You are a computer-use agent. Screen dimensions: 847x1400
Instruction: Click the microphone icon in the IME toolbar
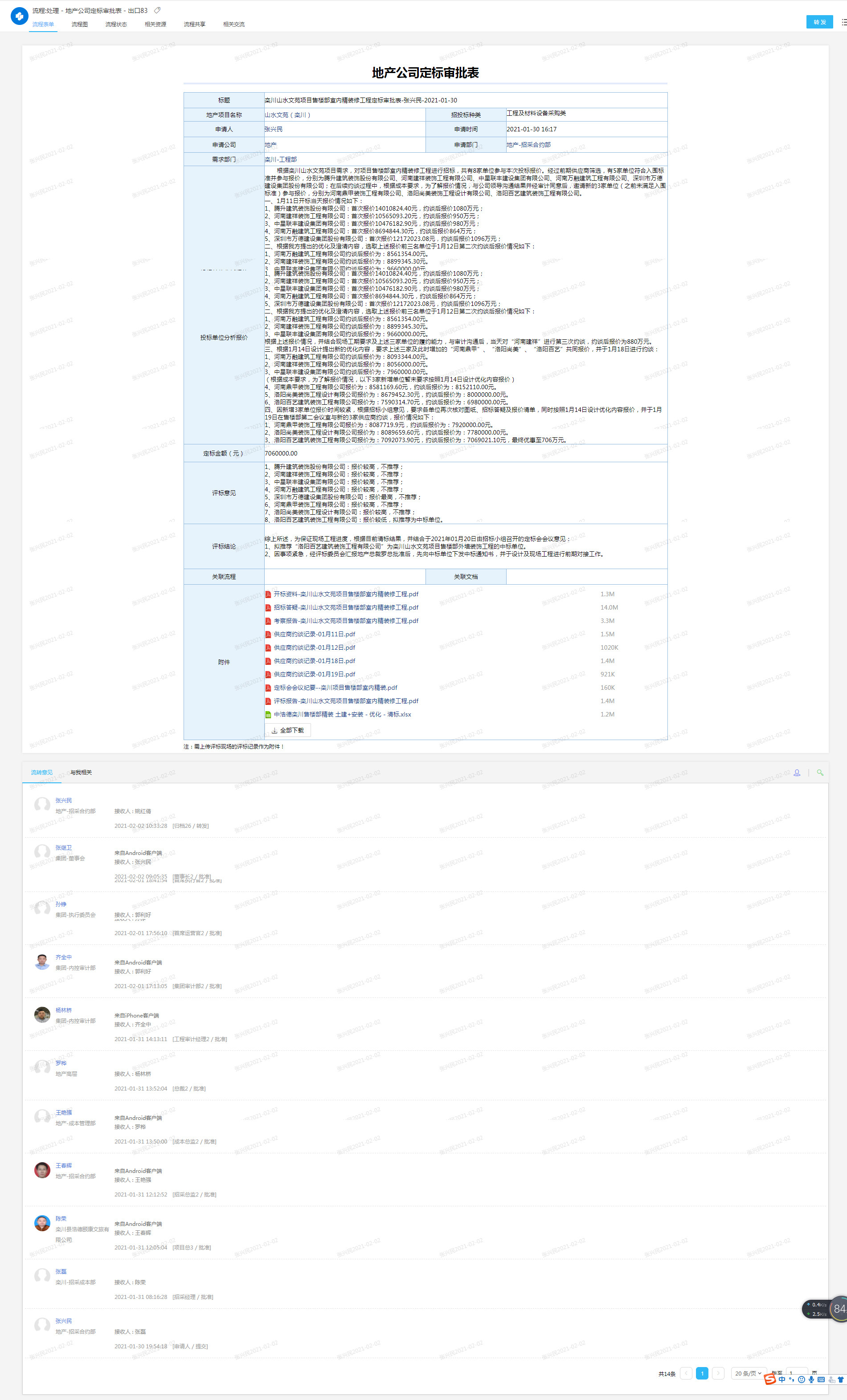(x=811, y=1380)
